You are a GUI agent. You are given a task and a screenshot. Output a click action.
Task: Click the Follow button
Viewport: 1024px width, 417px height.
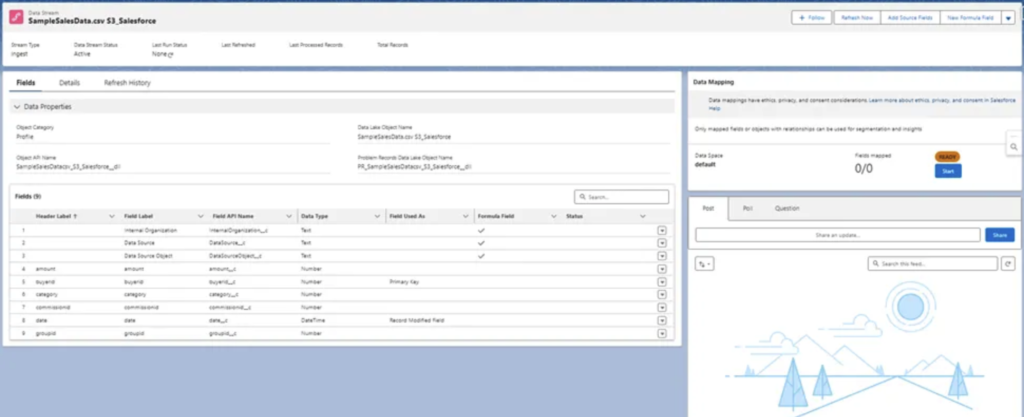click(812, 18)
